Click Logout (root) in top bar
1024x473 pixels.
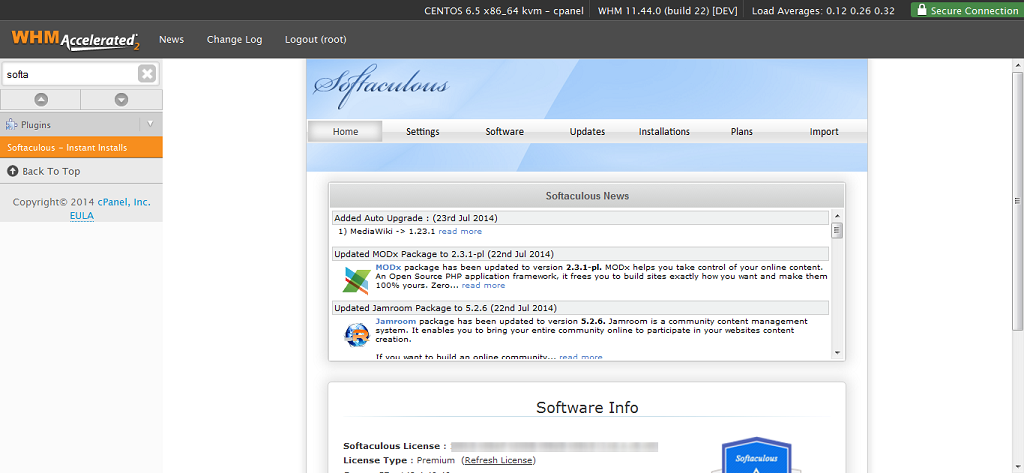tap(315, 40)
